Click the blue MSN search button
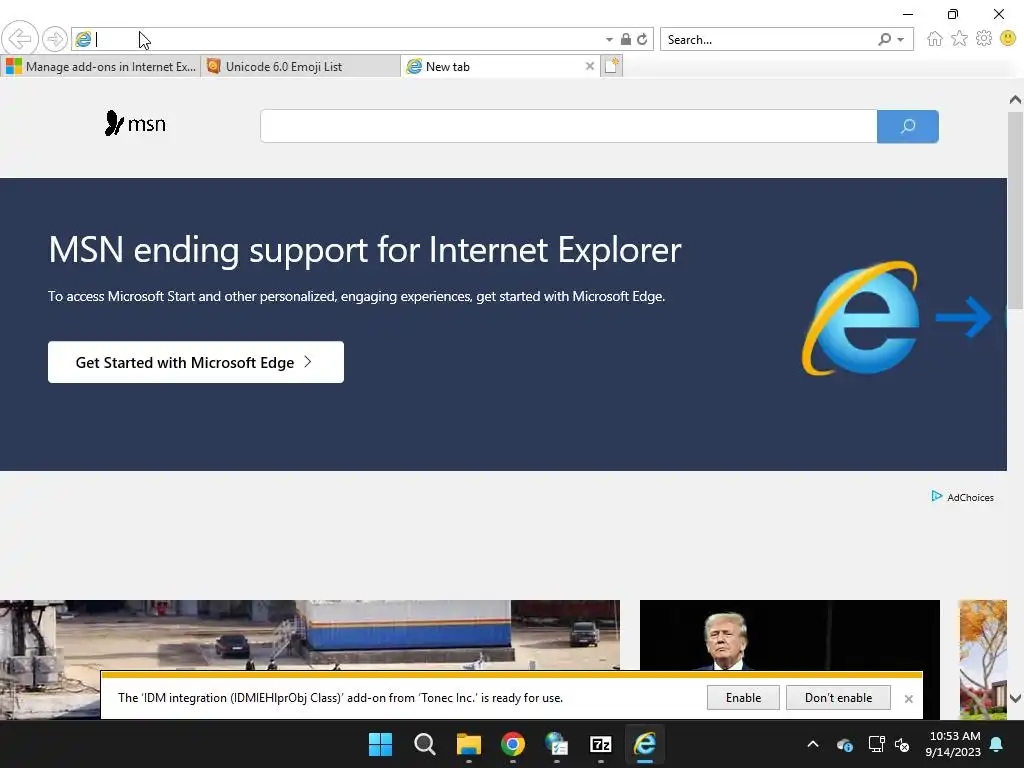Screen dimensions: 1024x768 (907, 126)
